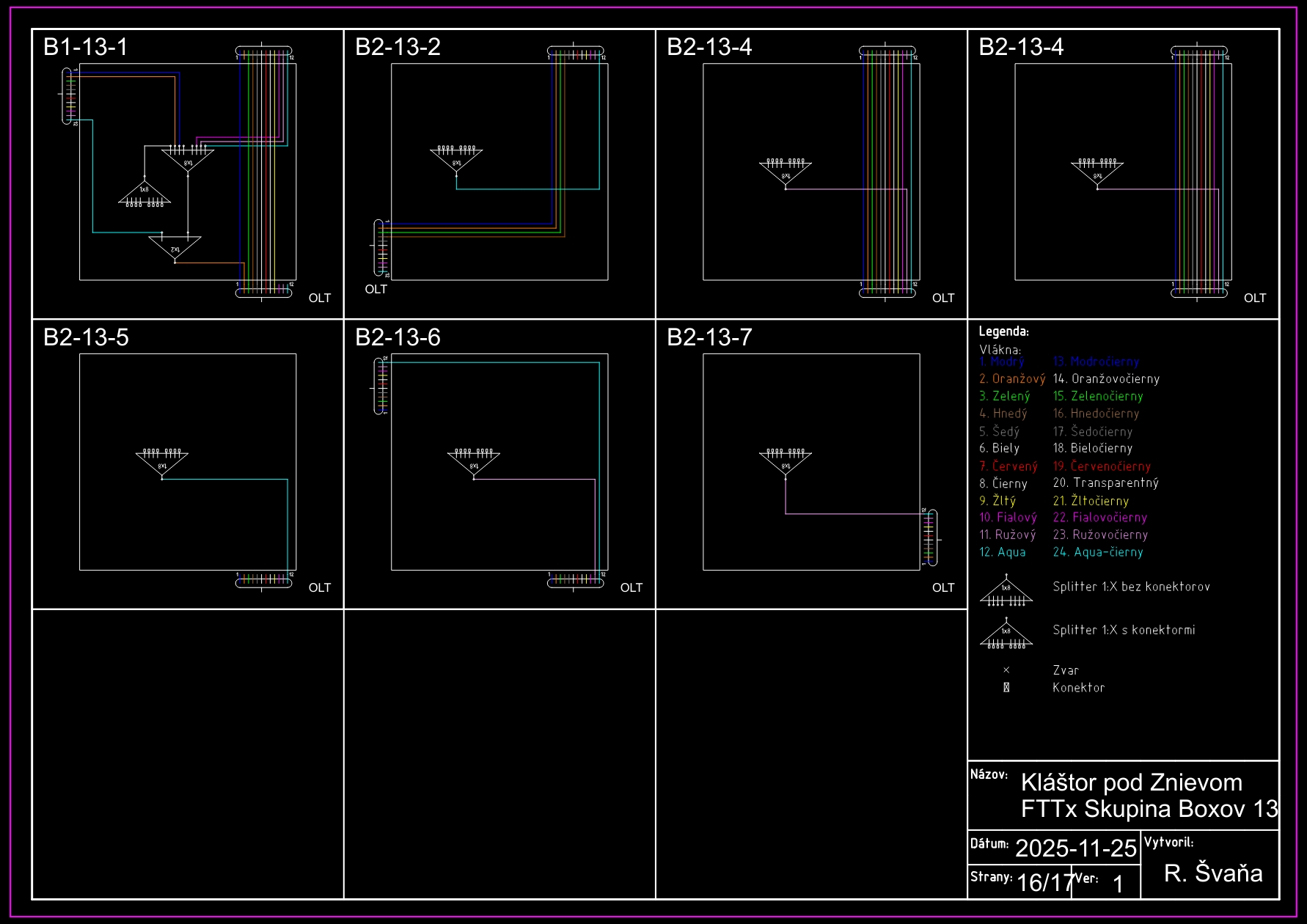The width and height of the screenshot is (1307, 924).
Task: Select the '12. Aqua' legend color entry
Action: click(x=1002, y=552)
